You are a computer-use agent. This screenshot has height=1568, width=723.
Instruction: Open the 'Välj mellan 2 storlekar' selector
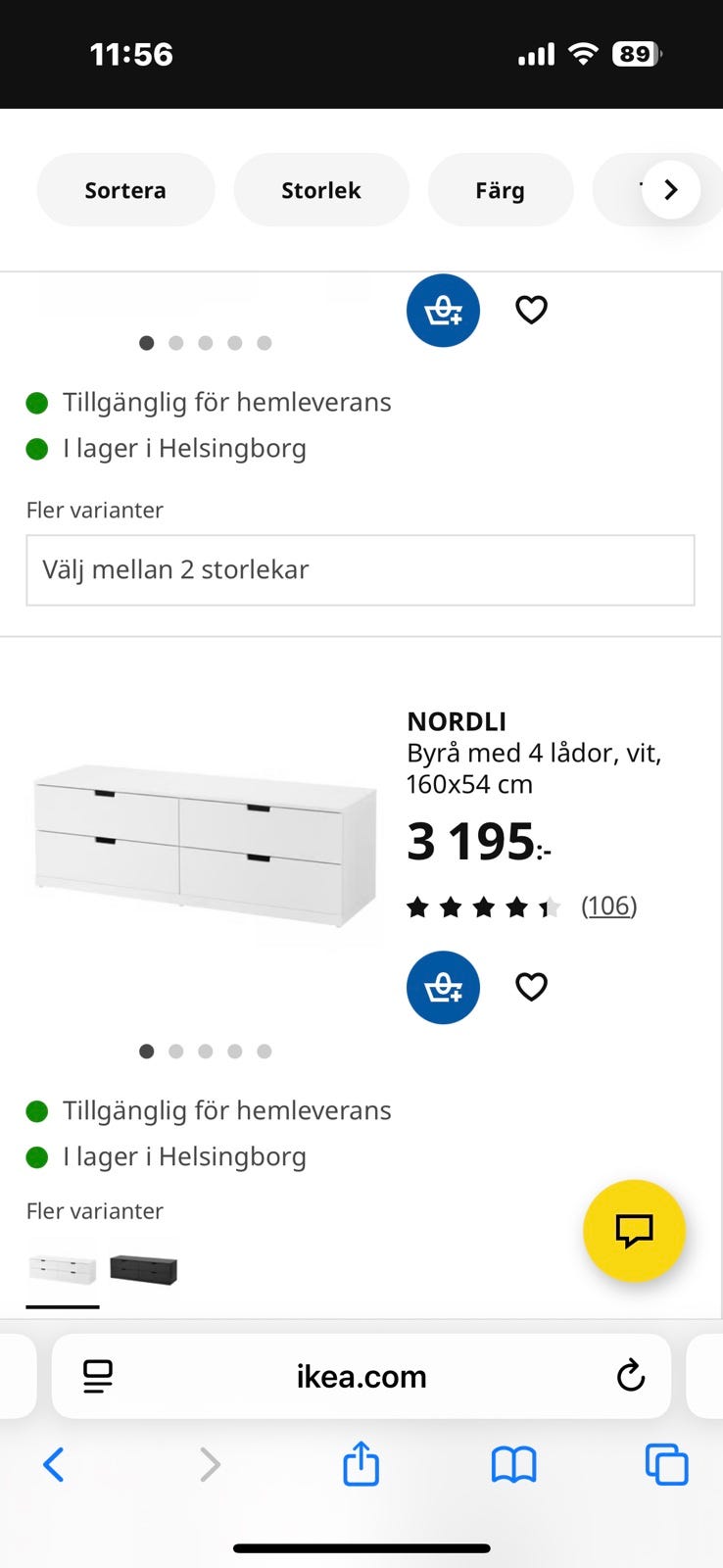pos(361,570)
